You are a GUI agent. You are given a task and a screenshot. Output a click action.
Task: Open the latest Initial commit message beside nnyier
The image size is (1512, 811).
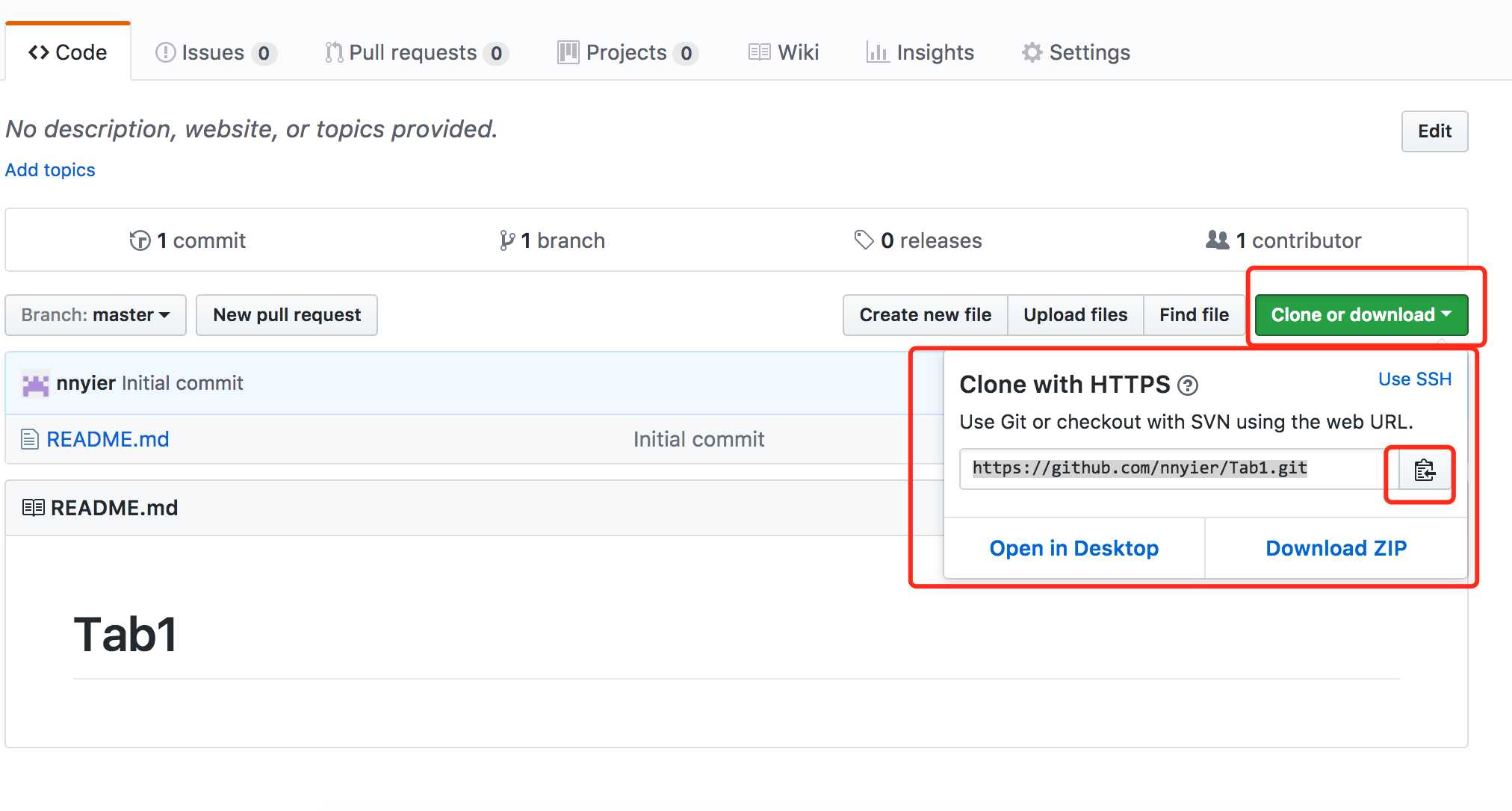(x=182, y=383)
